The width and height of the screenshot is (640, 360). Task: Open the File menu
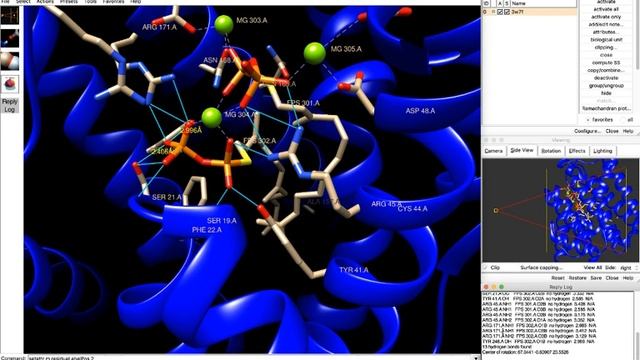pos(4,2)
